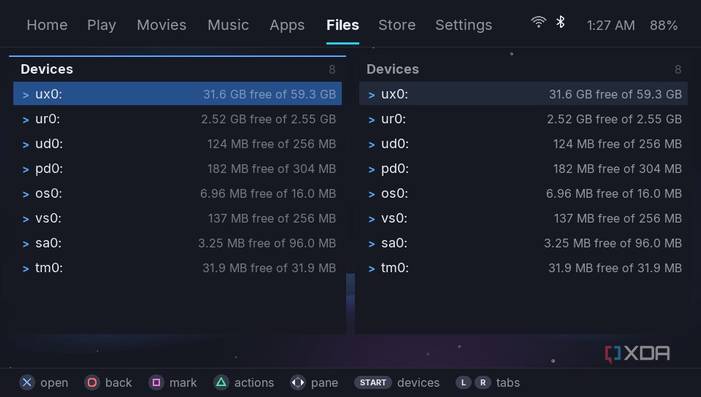The image size is (701, 397).
Task: Select tm0: device name in right pane
Action: (x=395, y=268)
